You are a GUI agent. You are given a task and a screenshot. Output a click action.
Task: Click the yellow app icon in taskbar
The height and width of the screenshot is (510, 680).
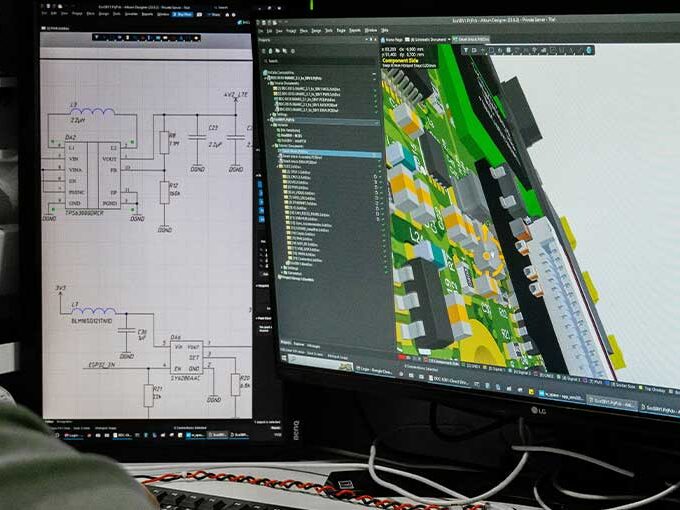[x=531, y=391]
